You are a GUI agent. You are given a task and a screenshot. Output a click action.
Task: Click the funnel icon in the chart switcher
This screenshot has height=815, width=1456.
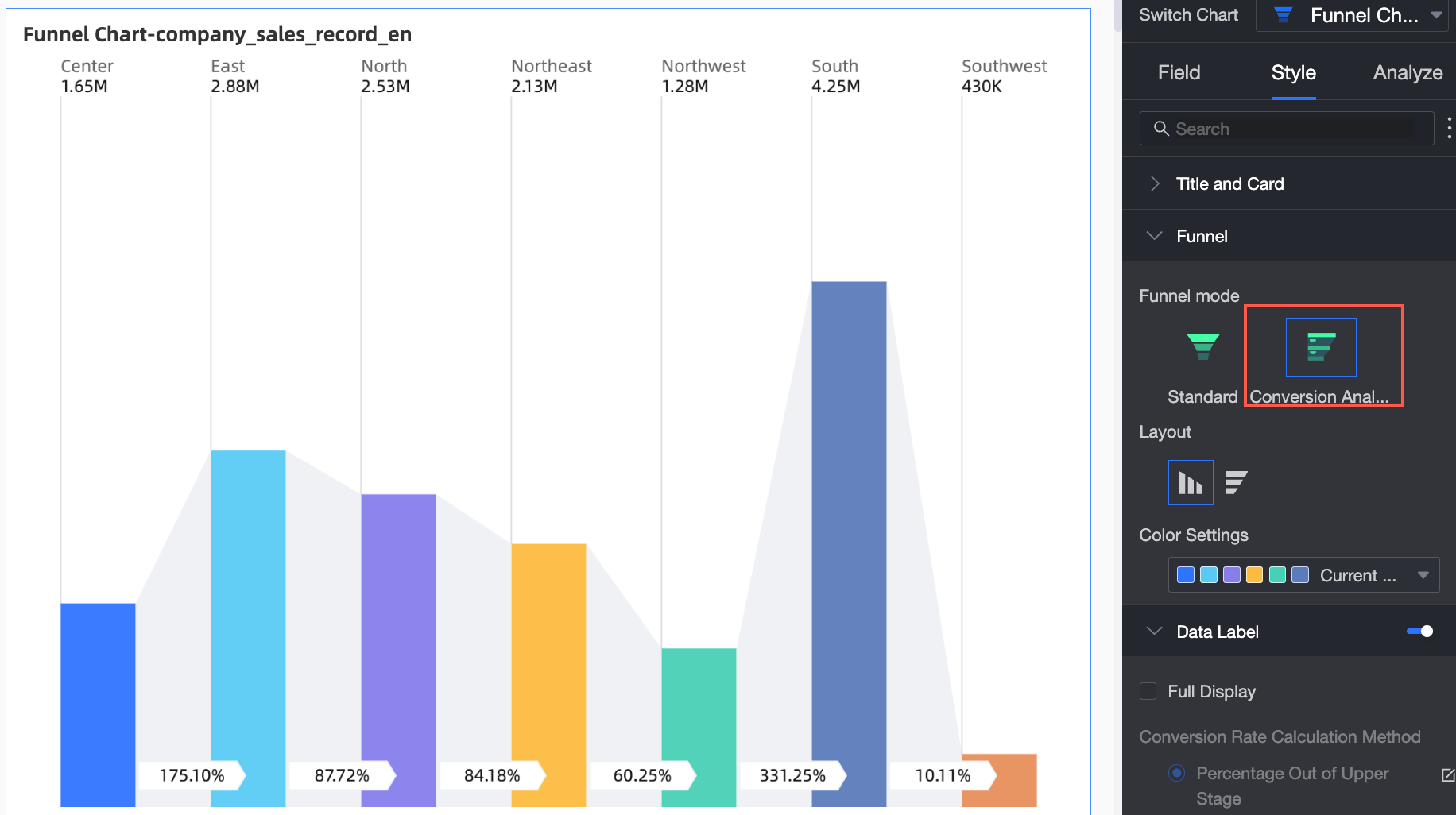[1283, 15]
